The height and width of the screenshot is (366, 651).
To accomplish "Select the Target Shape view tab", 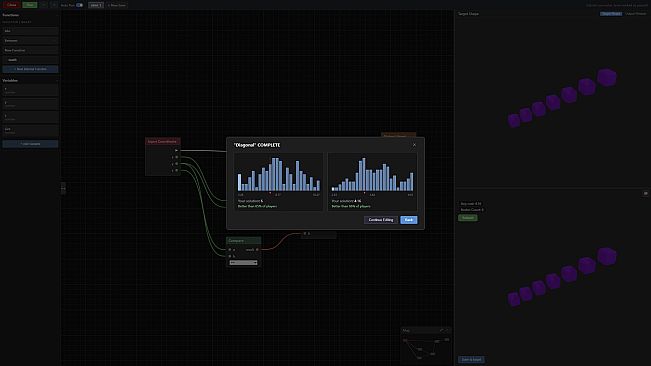I will click(x=611, y=14).
